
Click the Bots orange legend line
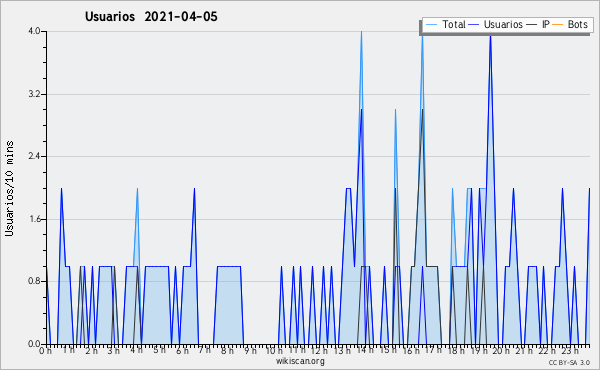pyautogui.click(x=558, y=24)
